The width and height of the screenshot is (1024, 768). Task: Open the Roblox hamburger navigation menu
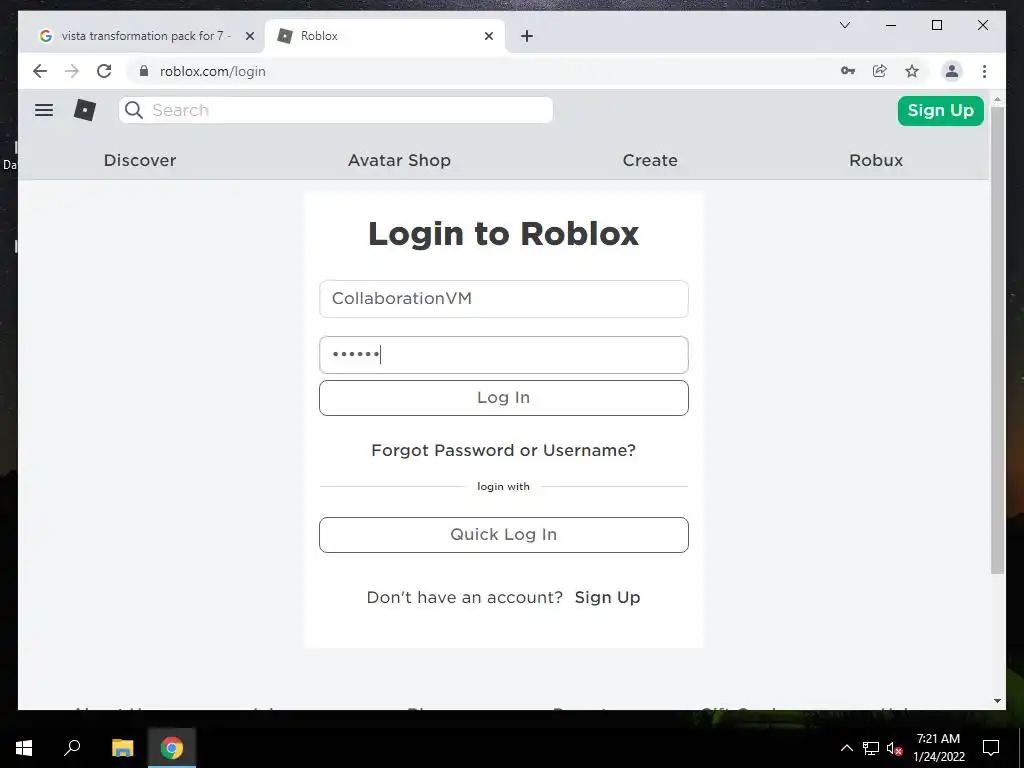(x=44, y=110)
